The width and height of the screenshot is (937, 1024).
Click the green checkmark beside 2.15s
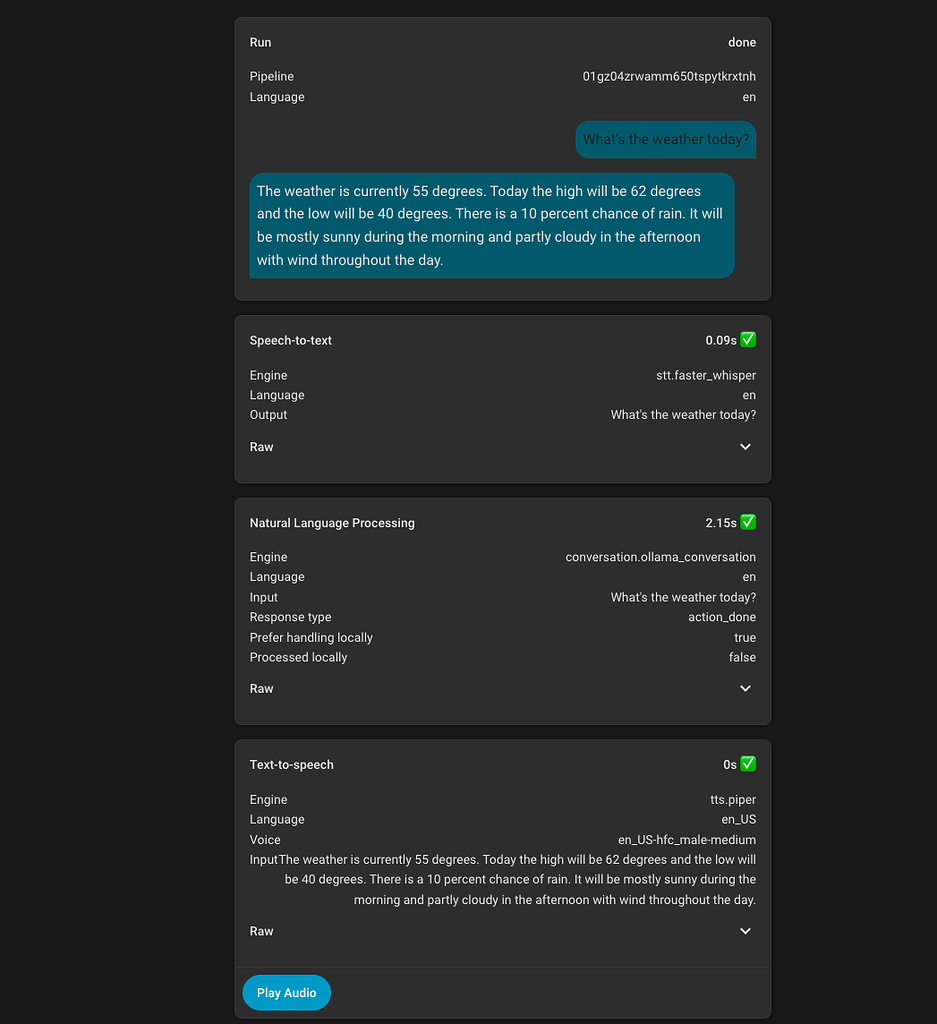pyautogui.click(x=748, y=522)
